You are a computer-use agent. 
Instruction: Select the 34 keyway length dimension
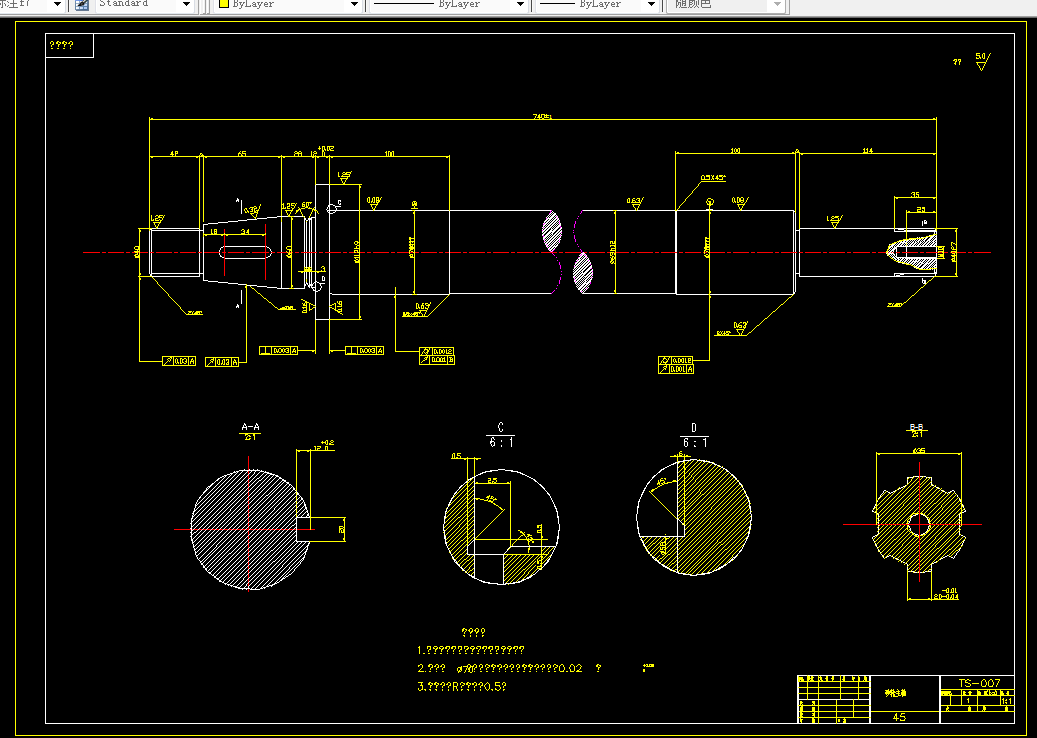click(245, 231)
